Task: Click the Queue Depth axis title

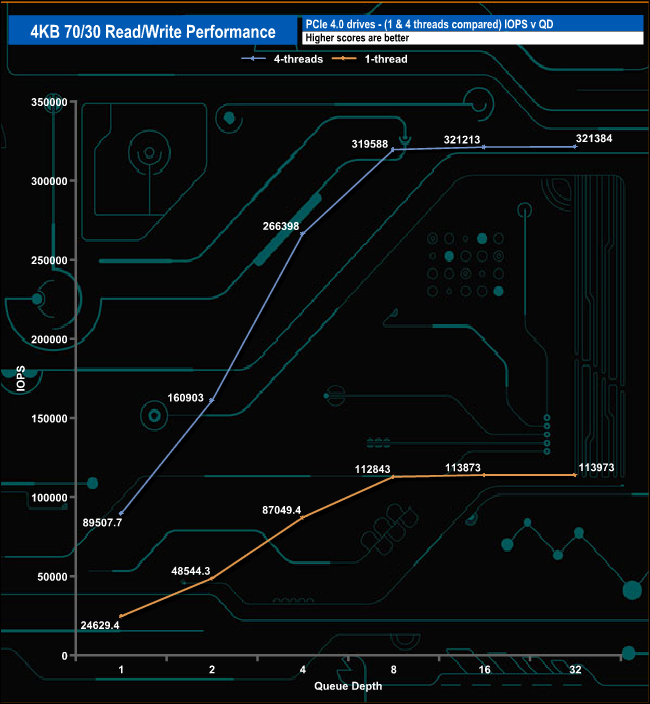Action: [347, 686]
